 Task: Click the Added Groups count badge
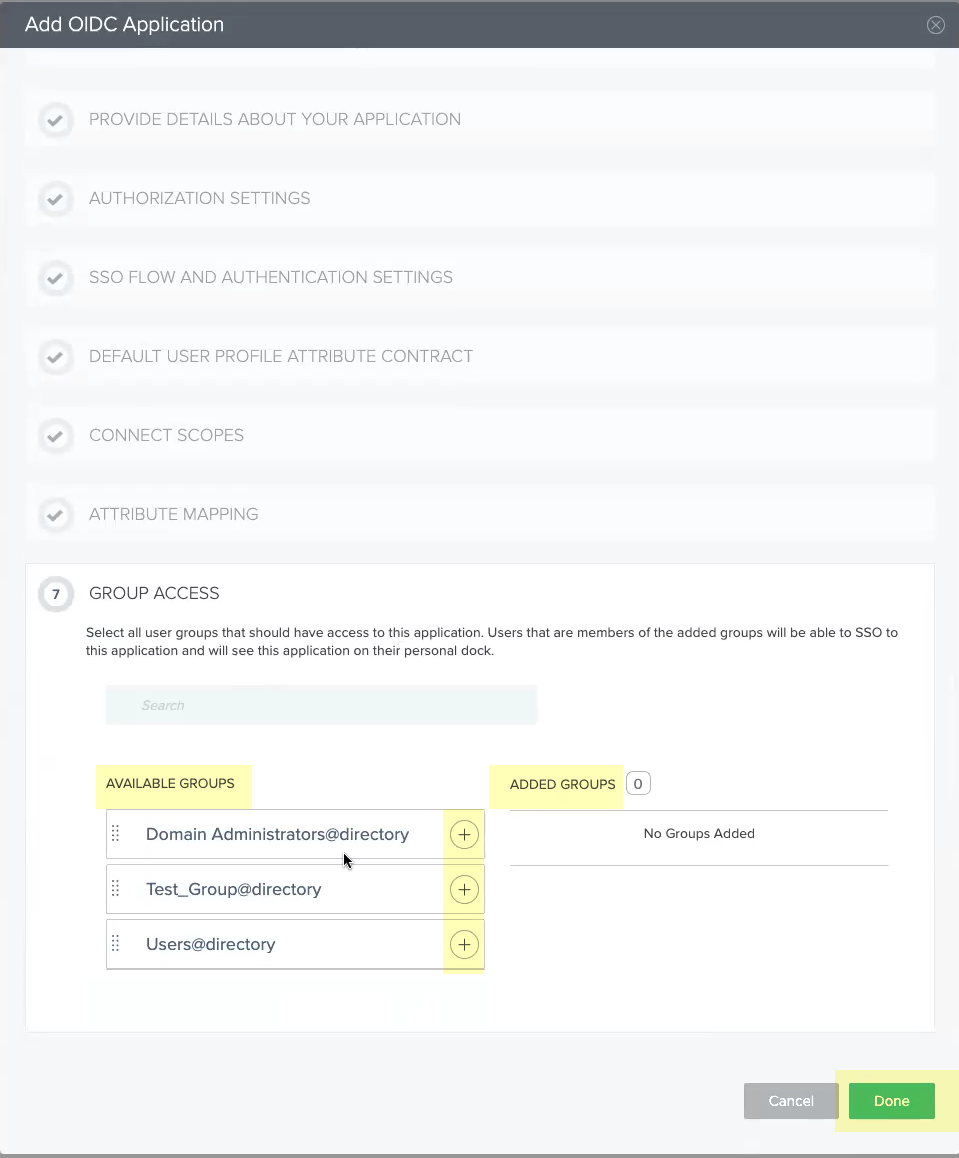coord(637,784)
